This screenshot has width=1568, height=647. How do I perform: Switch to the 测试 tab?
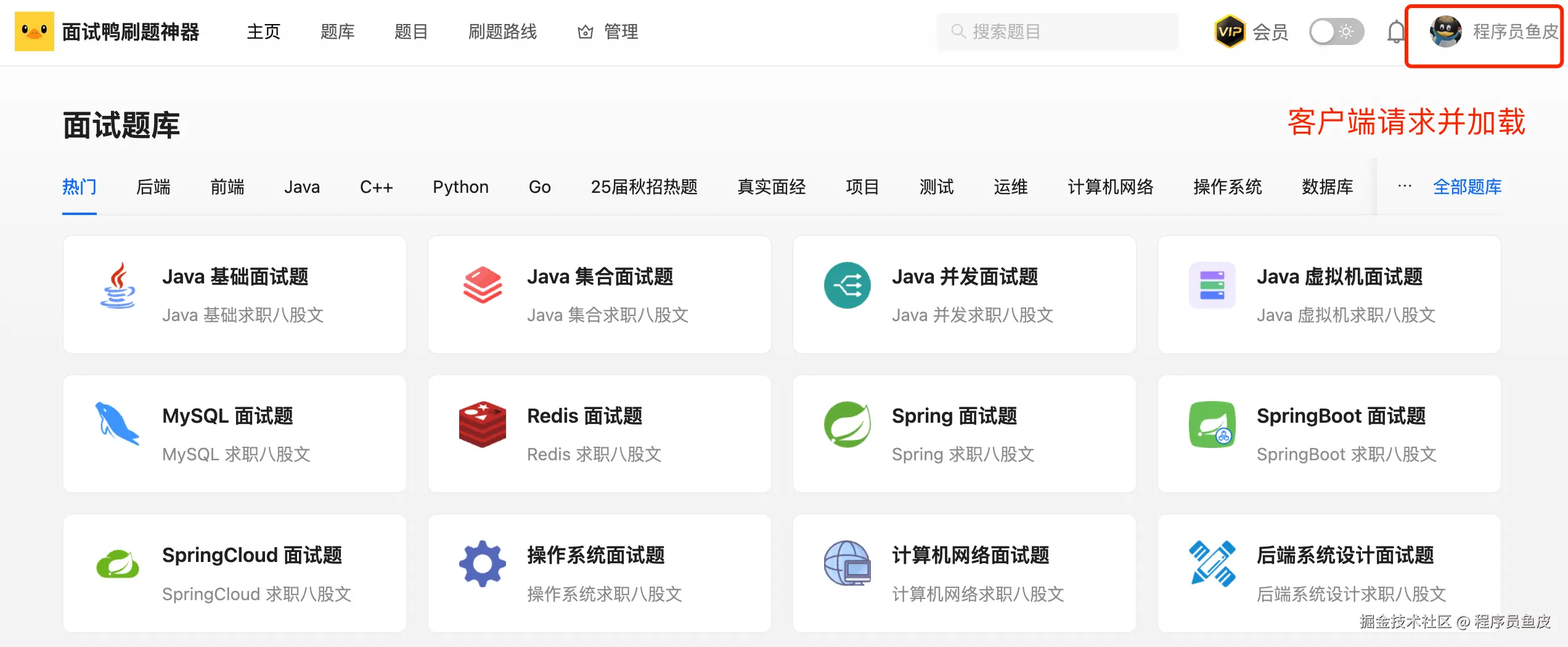pos(937,187)
